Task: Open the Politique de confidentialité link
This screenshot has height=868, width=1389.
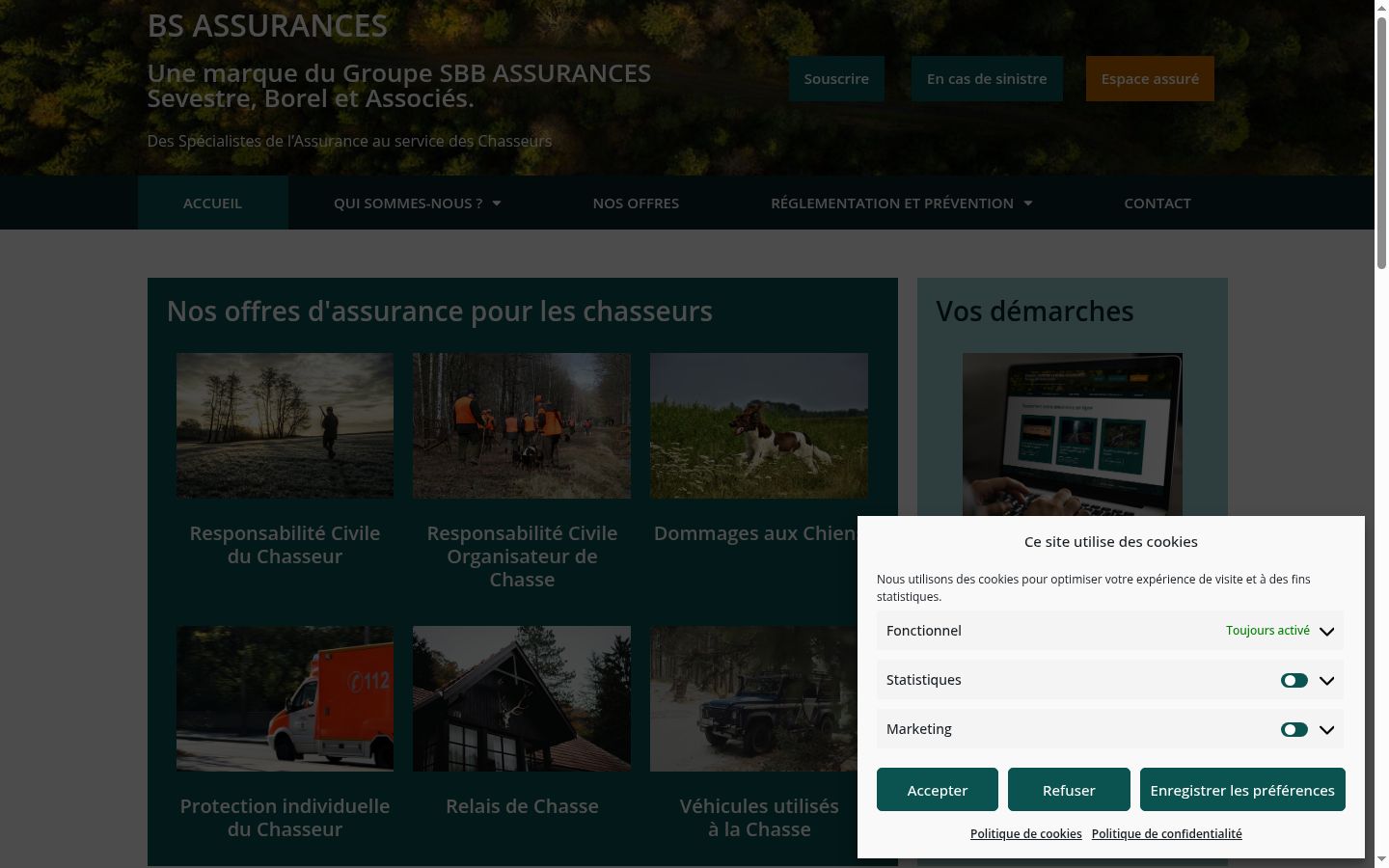Action: point(1167,834)
